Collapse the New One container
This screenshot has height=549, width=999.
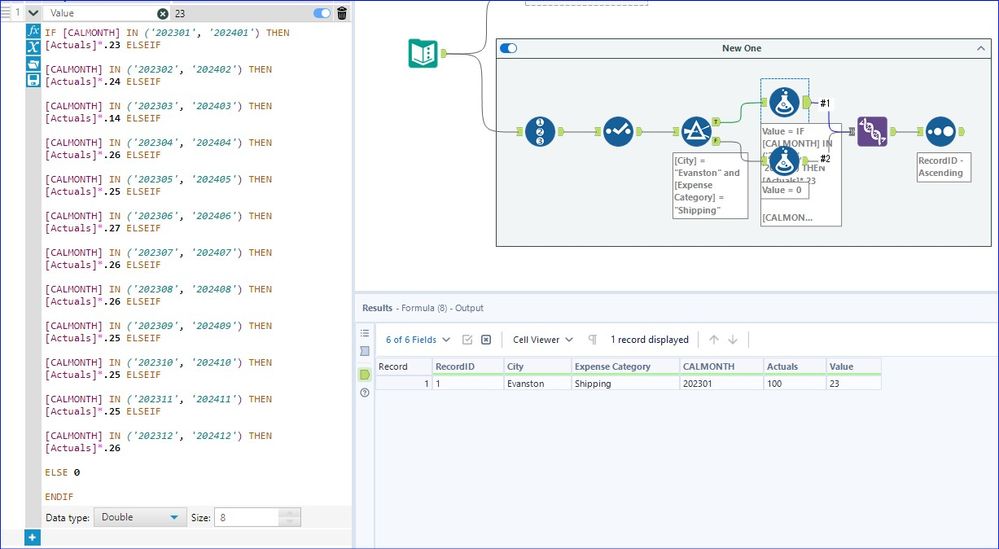981,48
